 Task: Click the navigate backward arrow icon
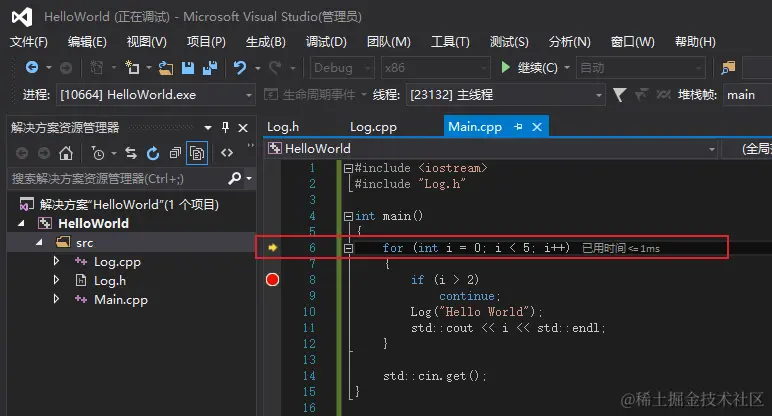(x=32, y=67)
